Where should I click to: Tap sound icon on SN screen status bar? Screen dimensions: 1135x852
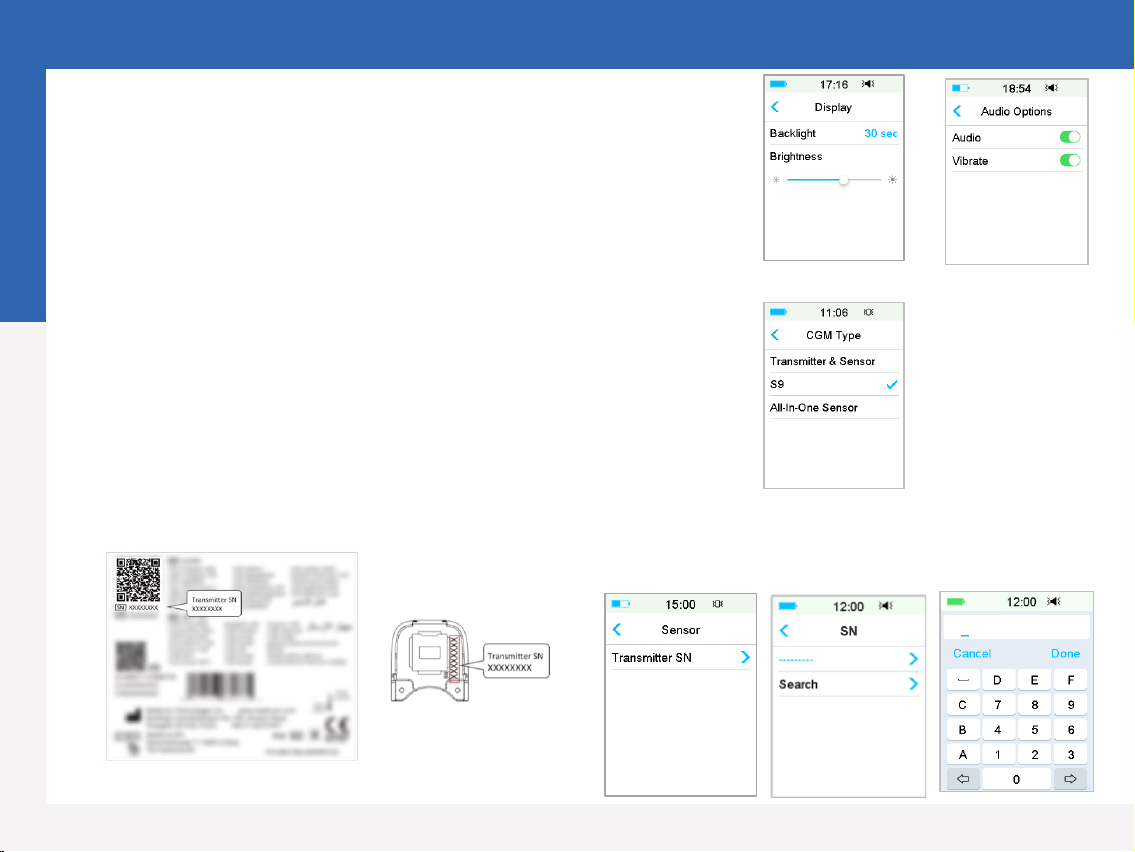click(x=886, y=606)
